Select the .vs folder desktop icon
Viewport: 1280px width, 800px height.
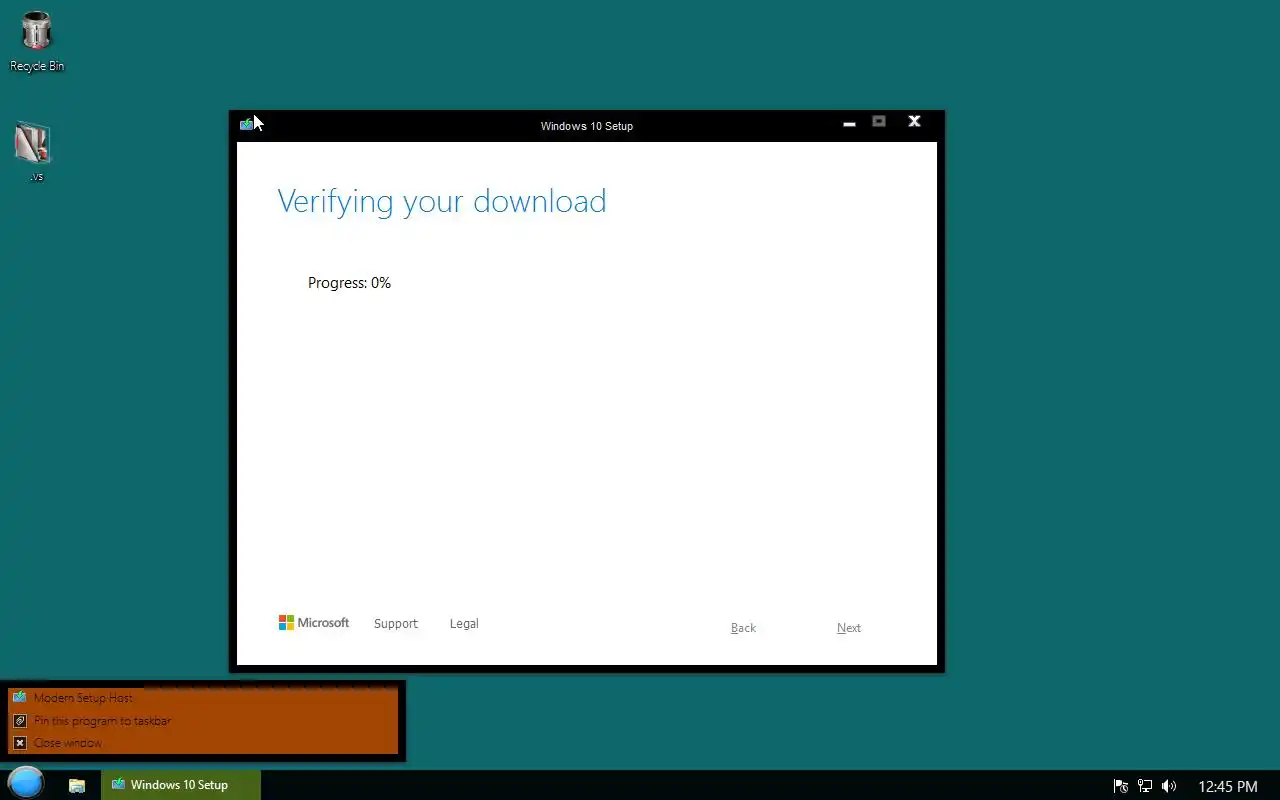click(x=33, y=151)
